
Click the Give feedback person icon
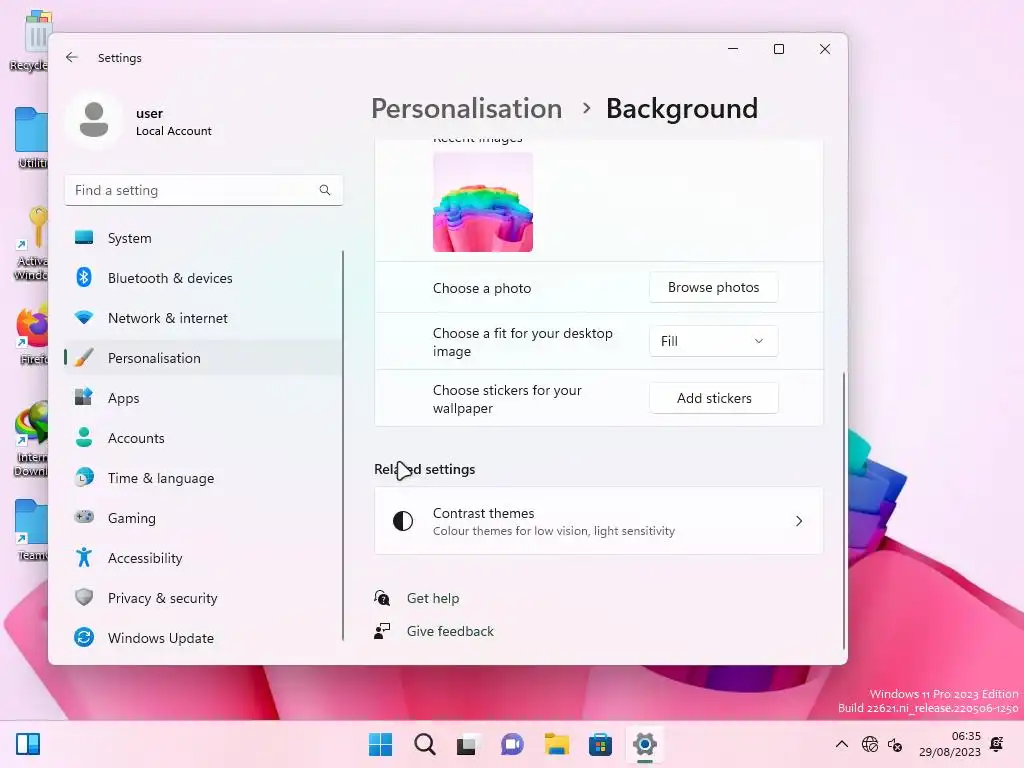point(382,631)
